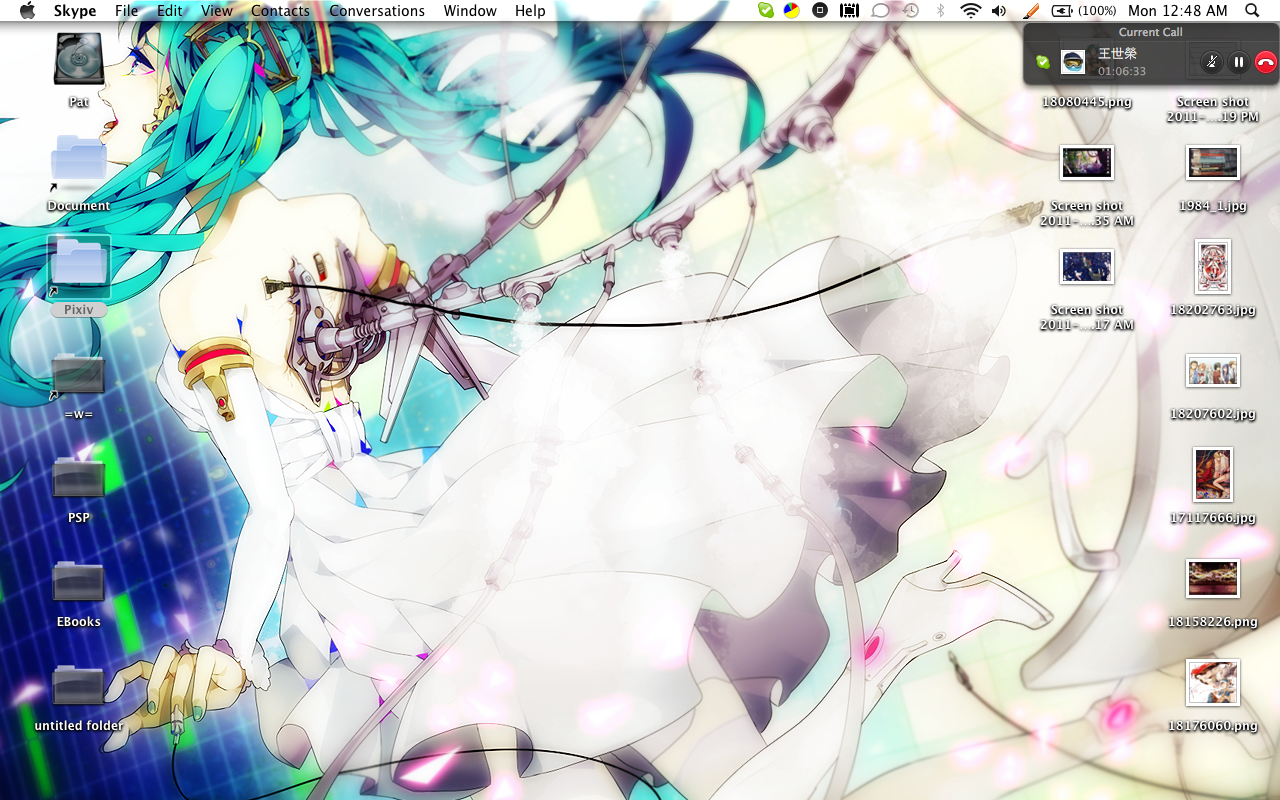Select the Pat hard drive icon
Screen dimensions: 1280x800
[79, 58]
